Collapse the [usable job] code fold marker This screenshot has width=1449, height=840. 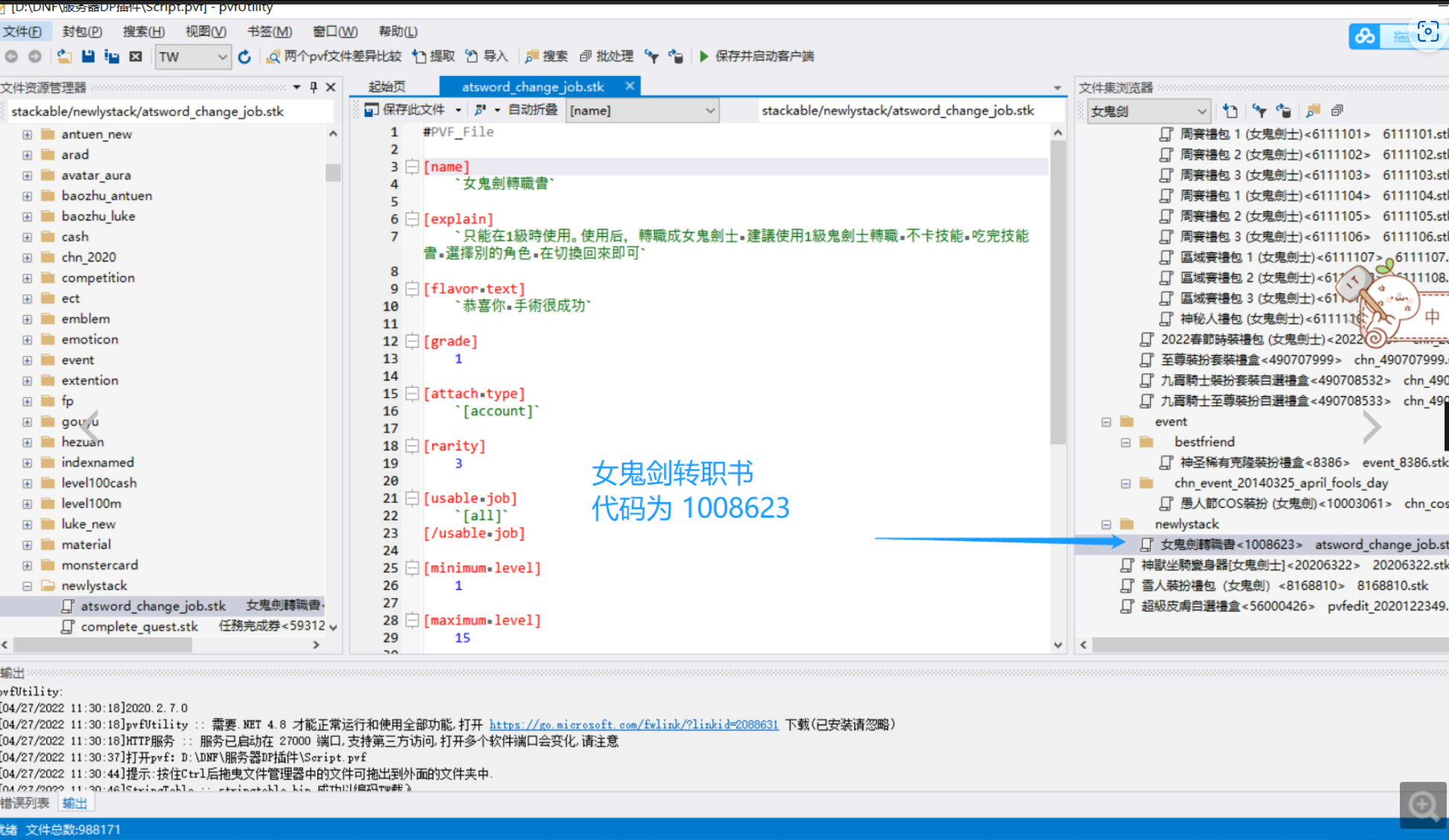pos(412,498)
